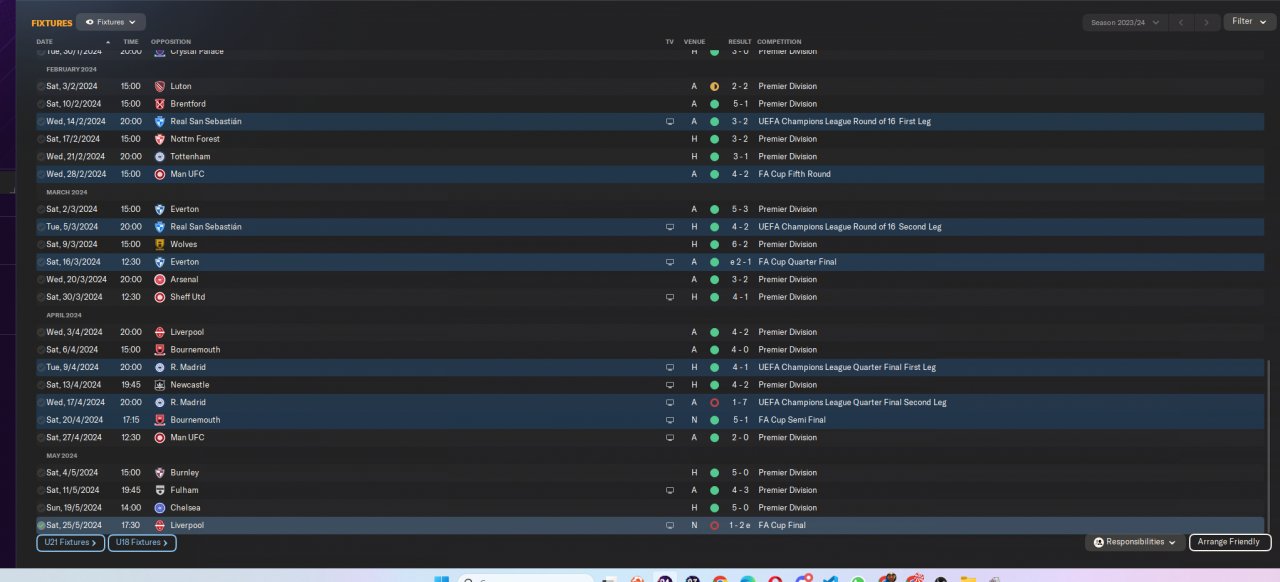Select the Arsenal team name
This screenshot has height=582, width=1280.
coord(185,280)
